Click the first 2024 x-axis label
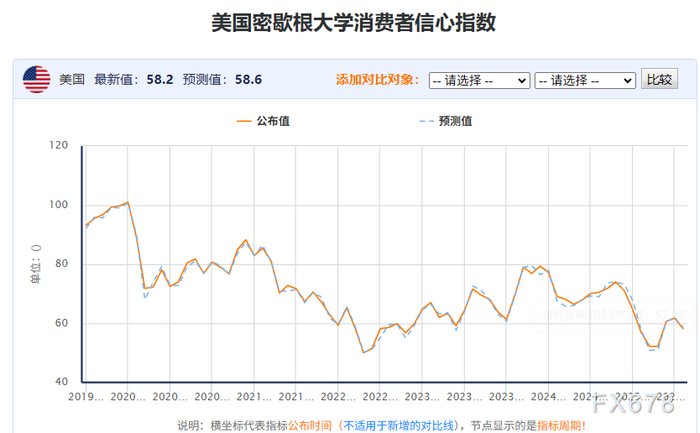This screenshot has height=433, width=700. point(548,396)
